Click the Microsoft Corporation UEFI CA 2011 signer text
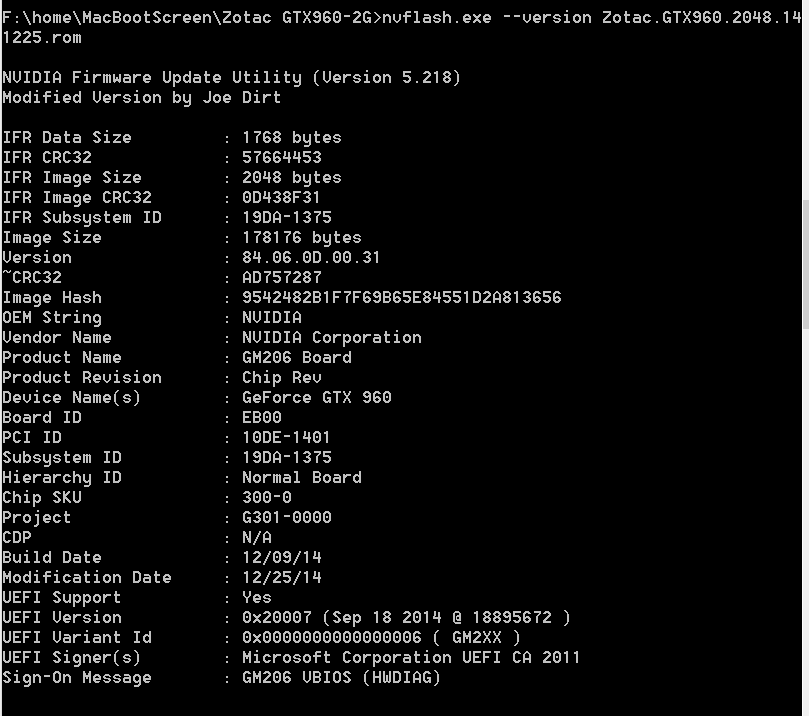 tap(410, 657)
